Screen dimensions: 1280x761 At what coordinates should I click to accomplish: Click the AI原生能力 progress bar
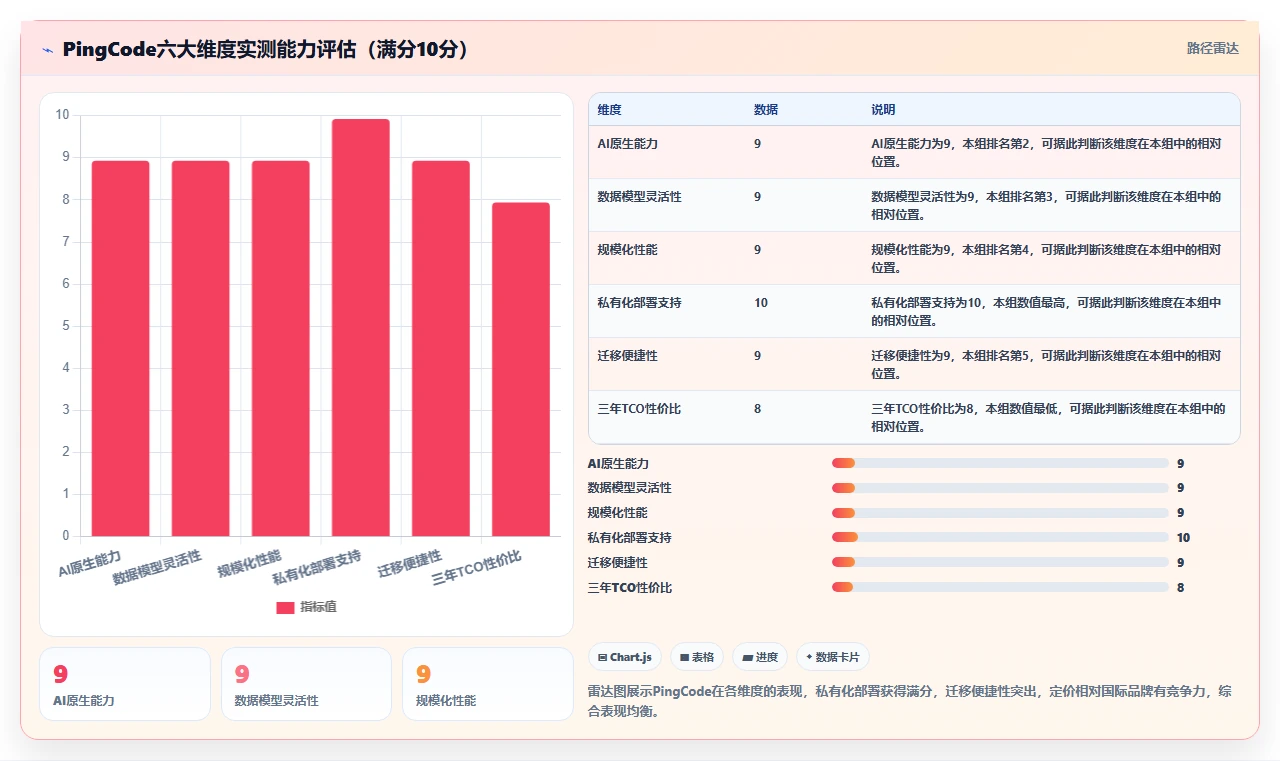(1000, 463)
